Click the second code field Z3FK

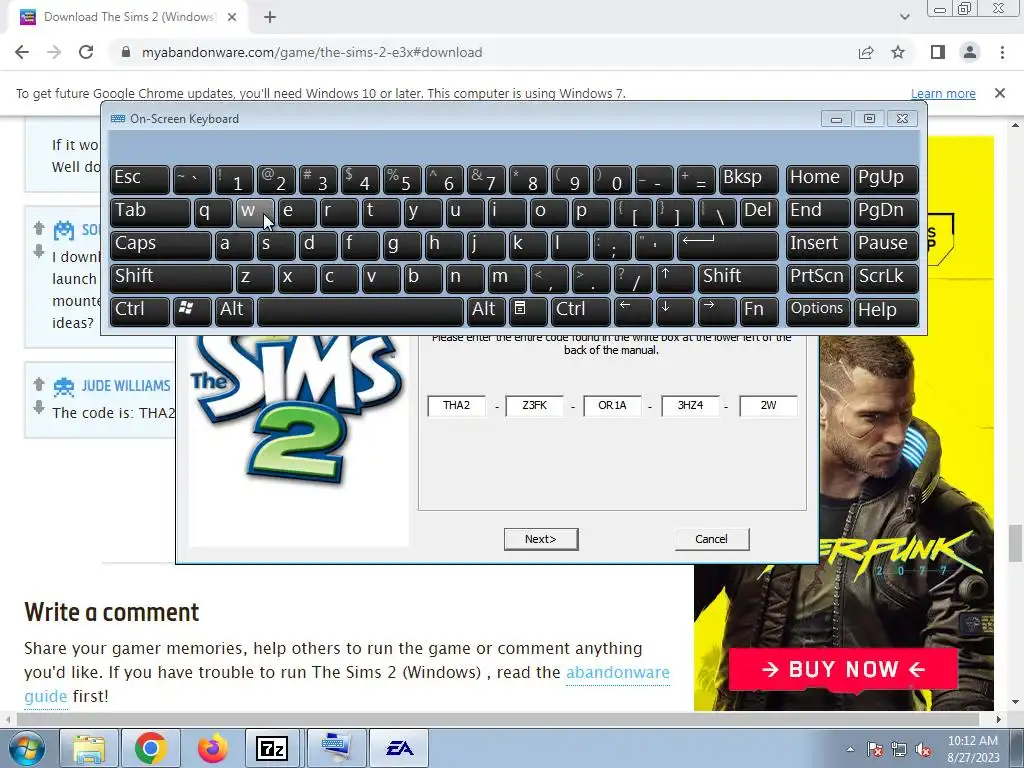click(534, 406)
